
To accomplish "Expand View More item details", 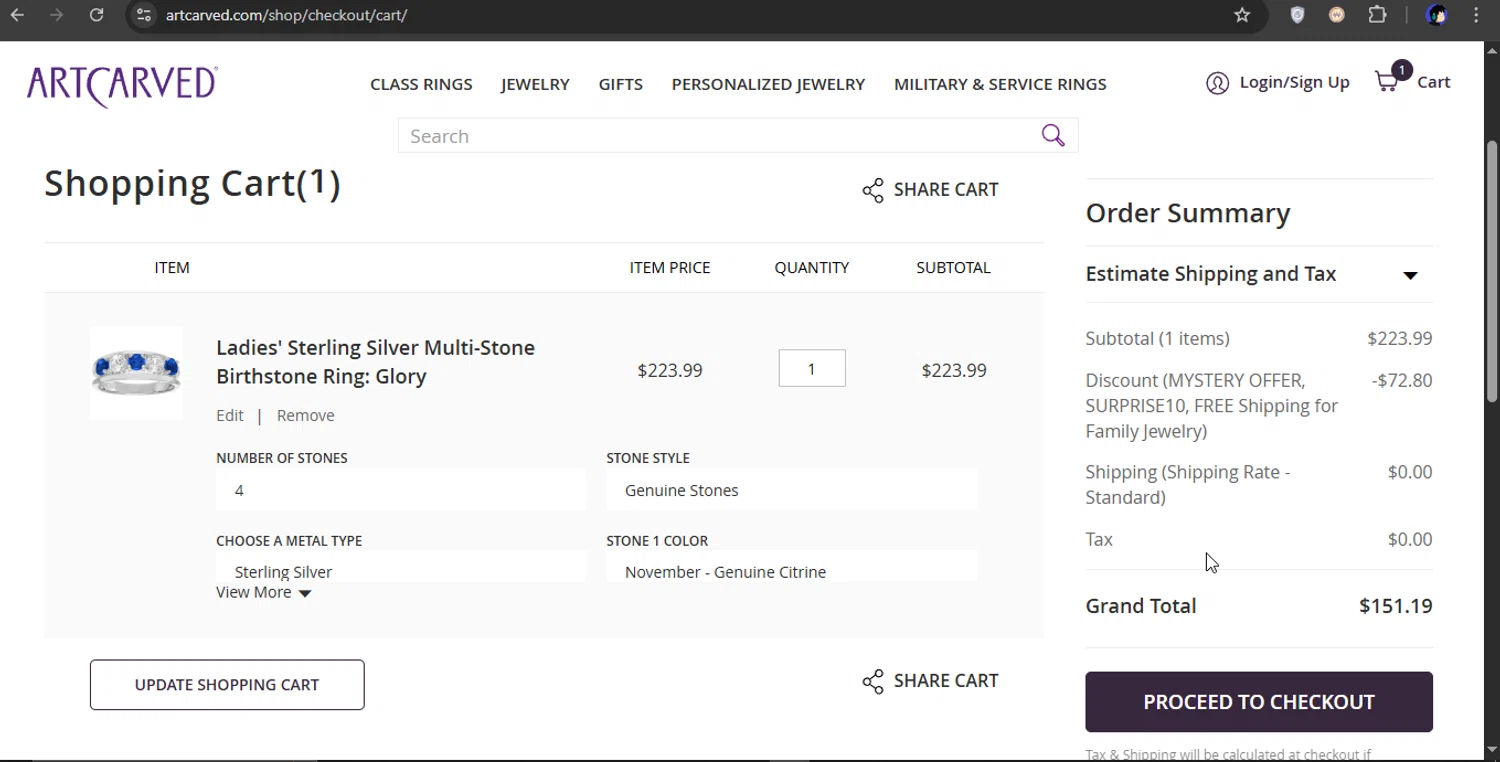I will [264, 592].
